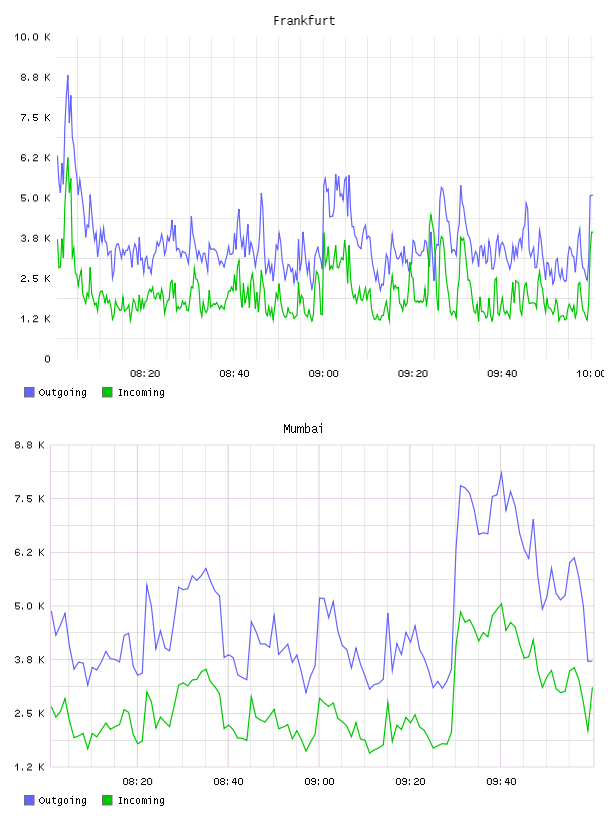
Task: Click the Frankfurt Outgoing legend label
Action: [62, 392]
